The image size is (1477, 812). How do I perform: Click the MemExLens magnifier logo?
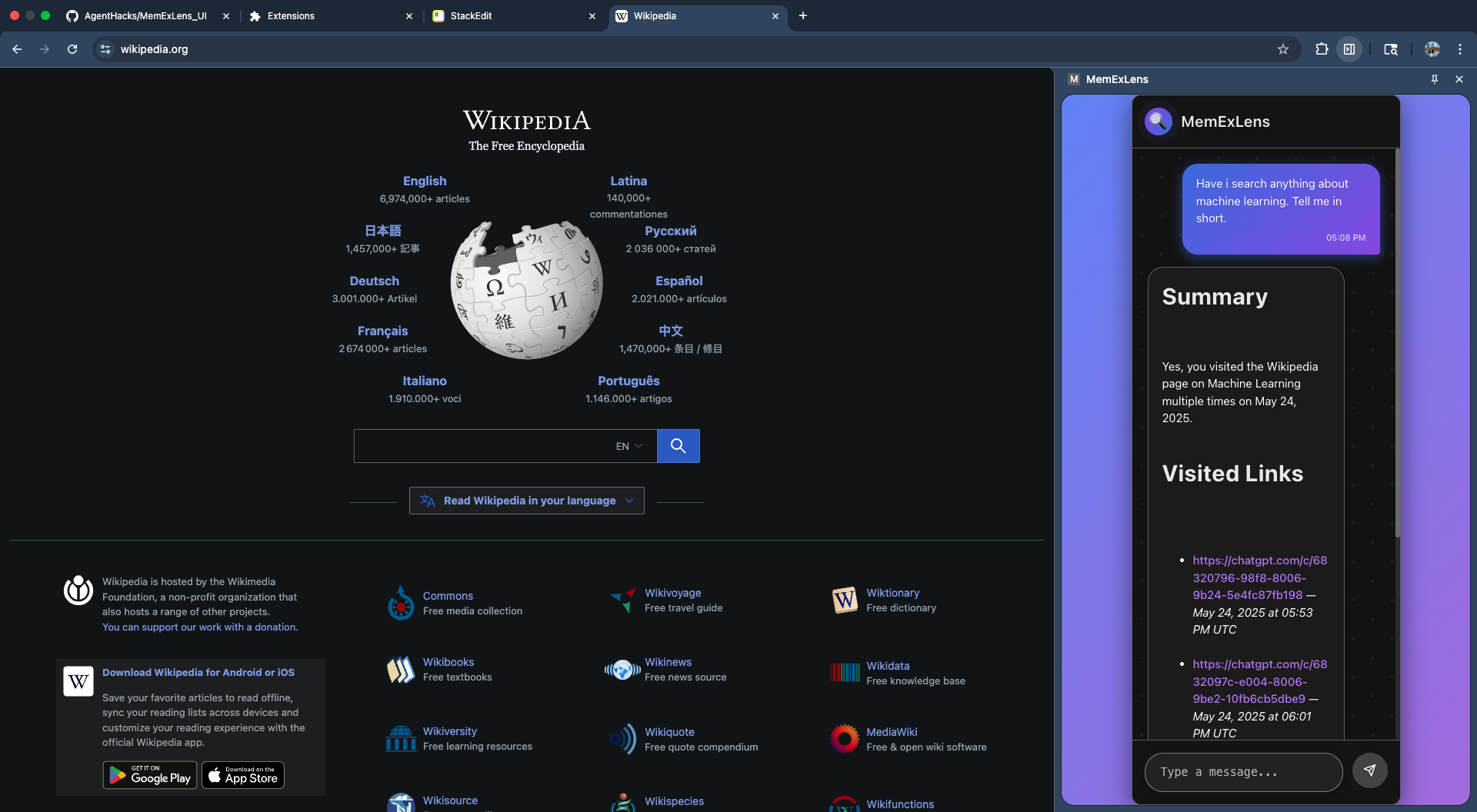click(1158, 121)
